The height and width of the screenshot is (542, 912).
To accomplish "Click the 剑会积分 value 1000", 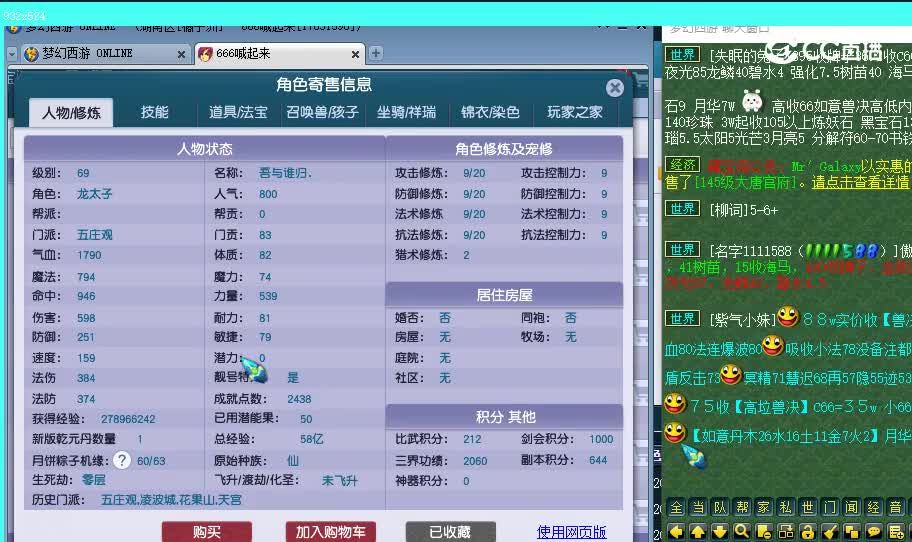I will [x=601, y=440].
